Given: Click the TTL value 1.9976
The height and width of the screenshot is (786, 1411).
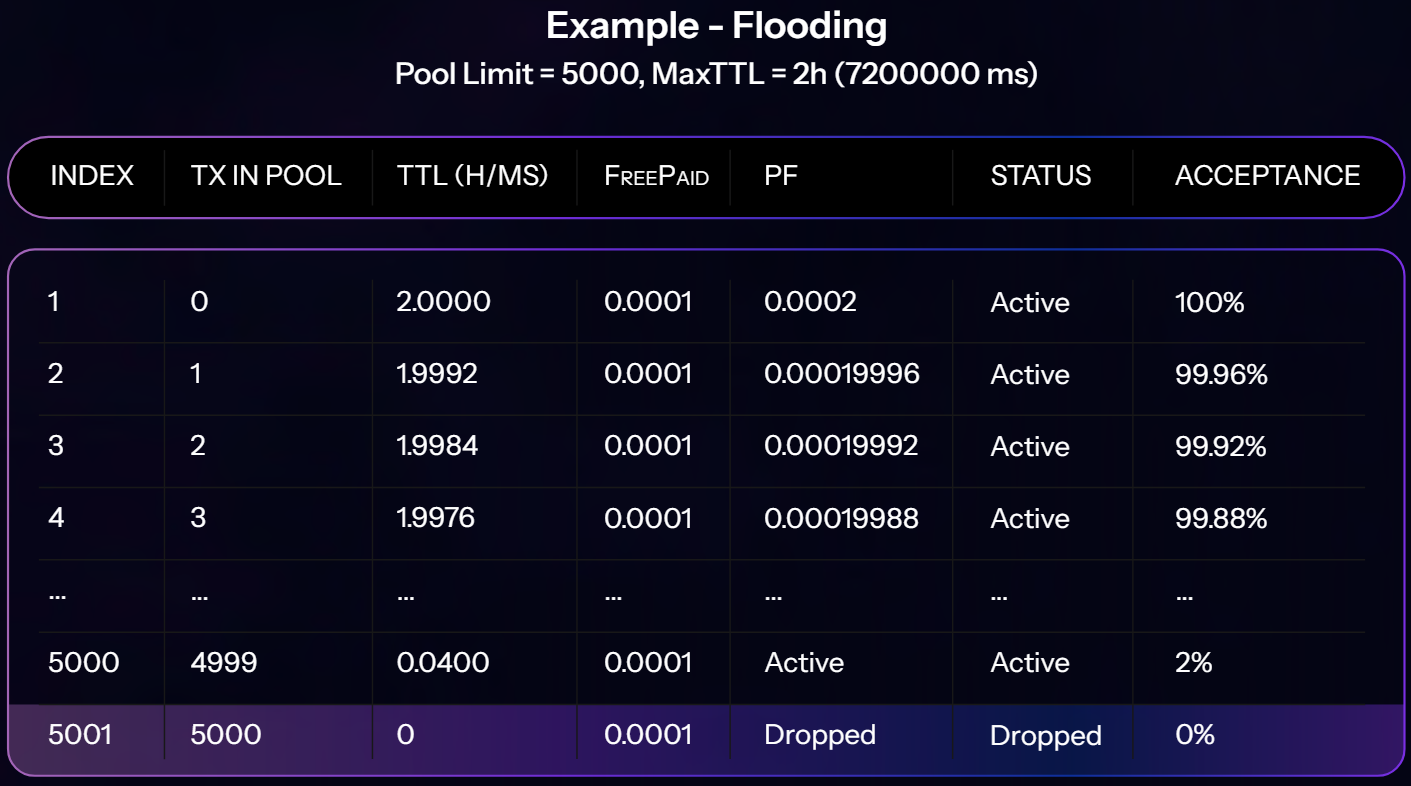Looking at the screenshot, I should (x=436, y=518).
